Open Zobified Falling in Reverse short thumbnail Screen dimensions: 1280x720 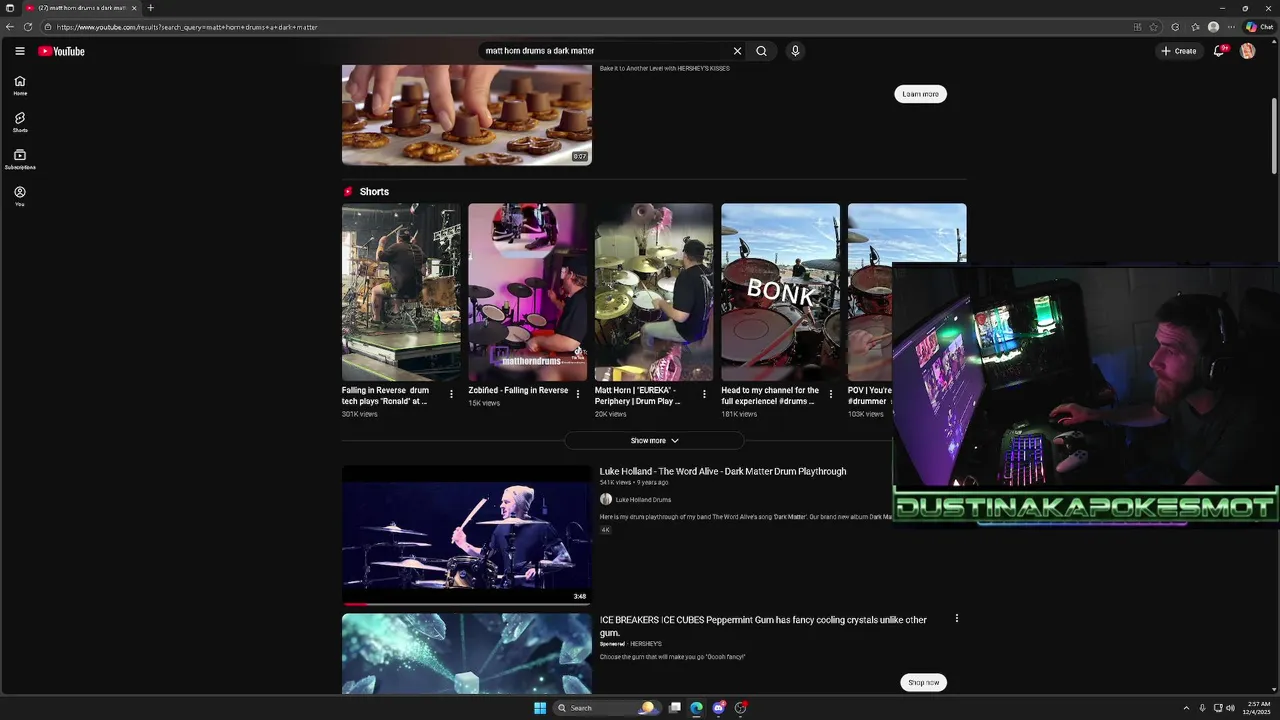tap(527, 292)
